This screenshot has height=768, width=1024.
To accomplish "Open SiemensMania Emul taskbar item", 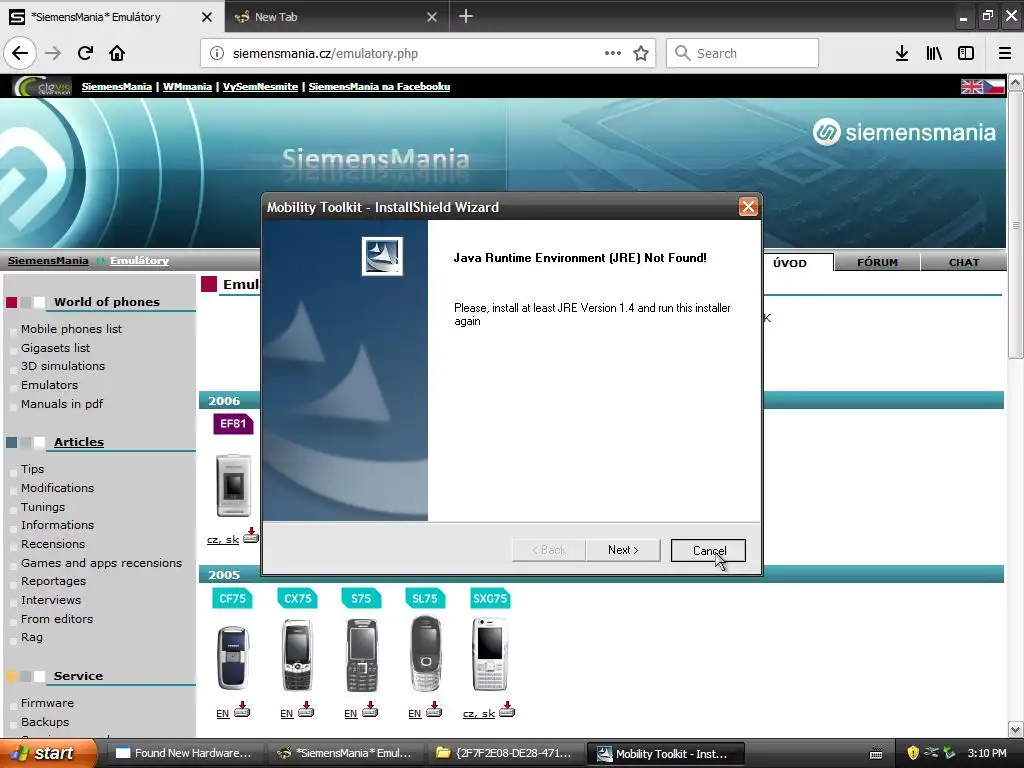I will [x=344, y=753].
